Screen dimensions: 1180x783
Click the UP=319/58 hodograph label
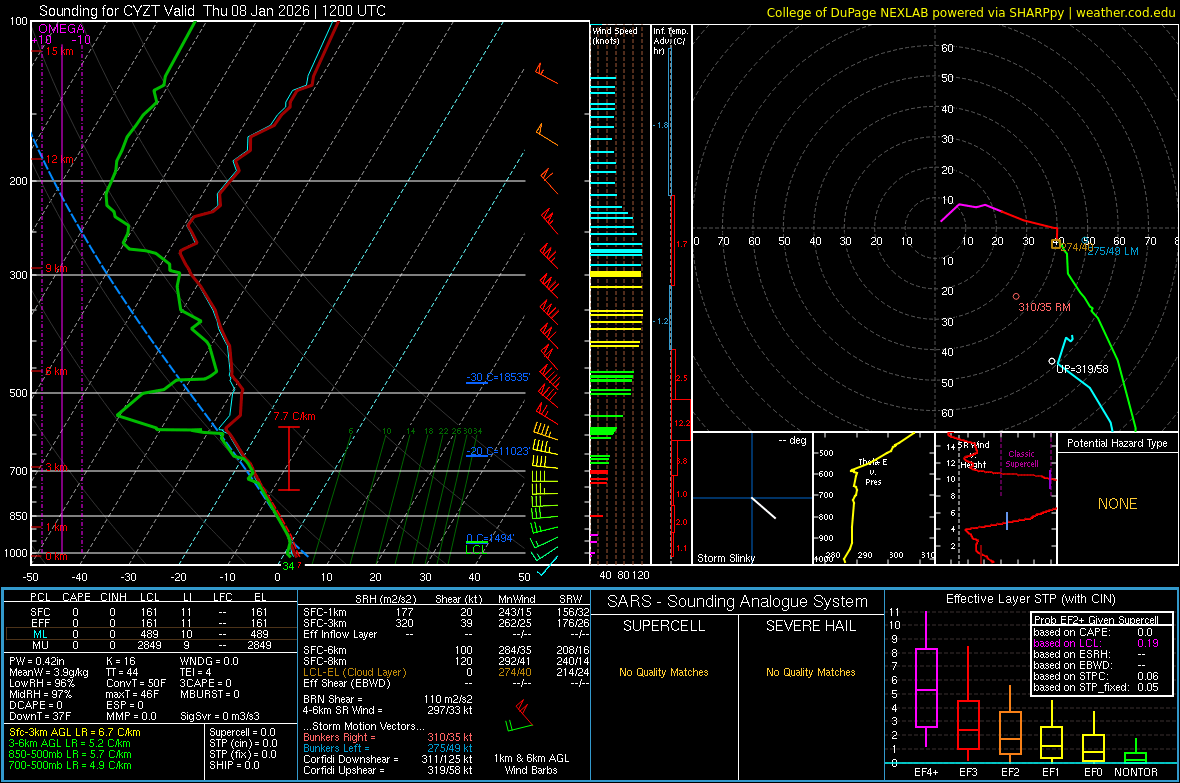[x=1082, y=370]
